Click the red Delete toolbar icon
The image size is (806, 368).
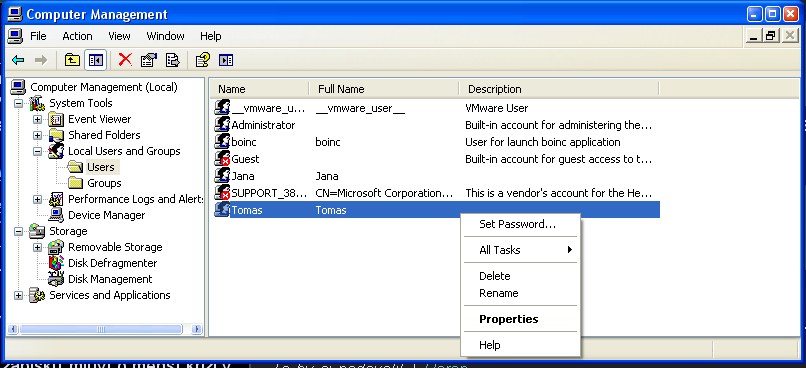125,60
